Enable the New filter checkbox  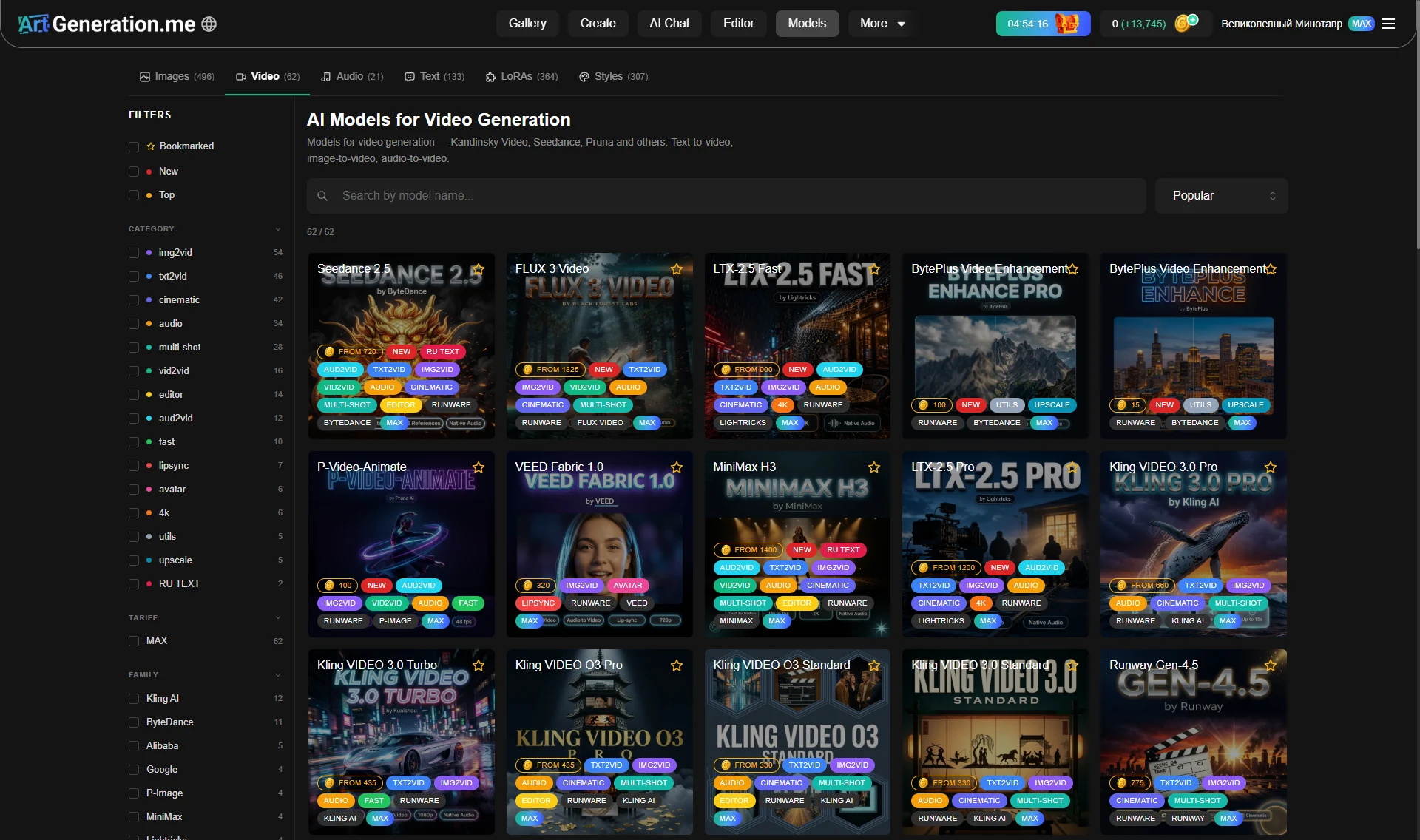tap(134, 172)
